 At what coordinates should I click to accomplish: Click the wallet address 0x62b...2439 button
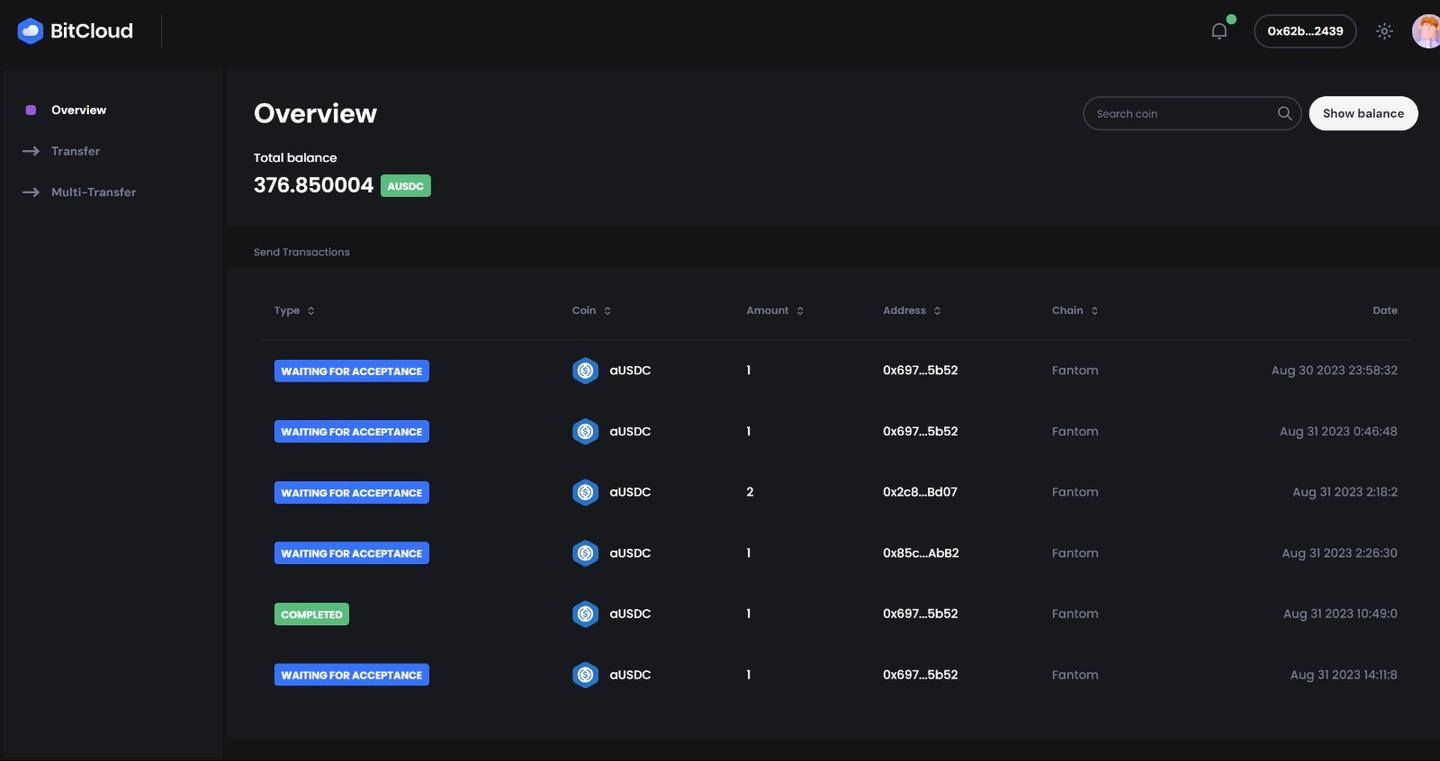coord(1305,31)
